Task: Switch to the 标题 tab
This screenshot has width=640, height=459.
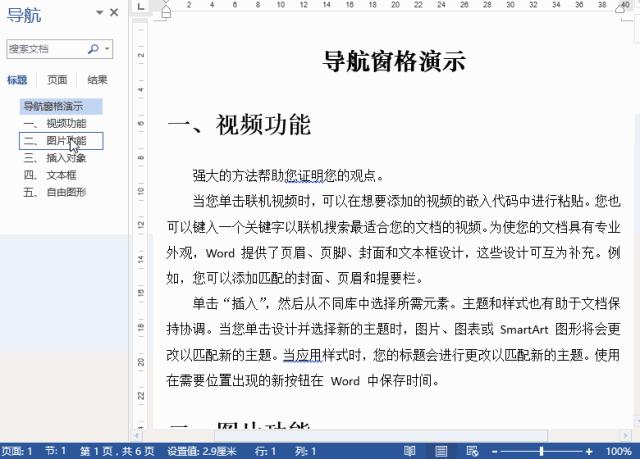Action: pos(17,80)
